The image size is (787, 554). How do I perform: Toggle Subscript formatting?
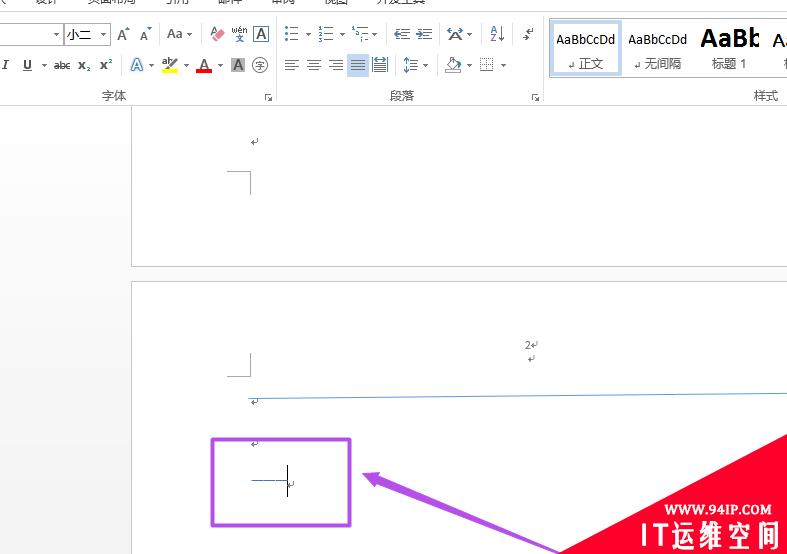pyautogui.click(x=84, y=65)
